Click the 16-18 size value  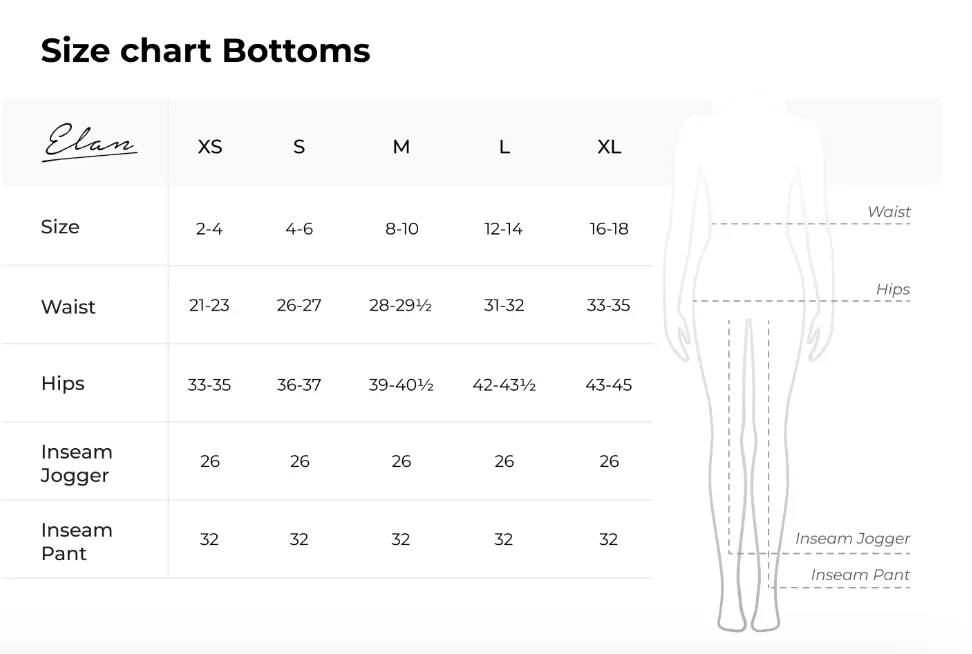pos(609,229)
